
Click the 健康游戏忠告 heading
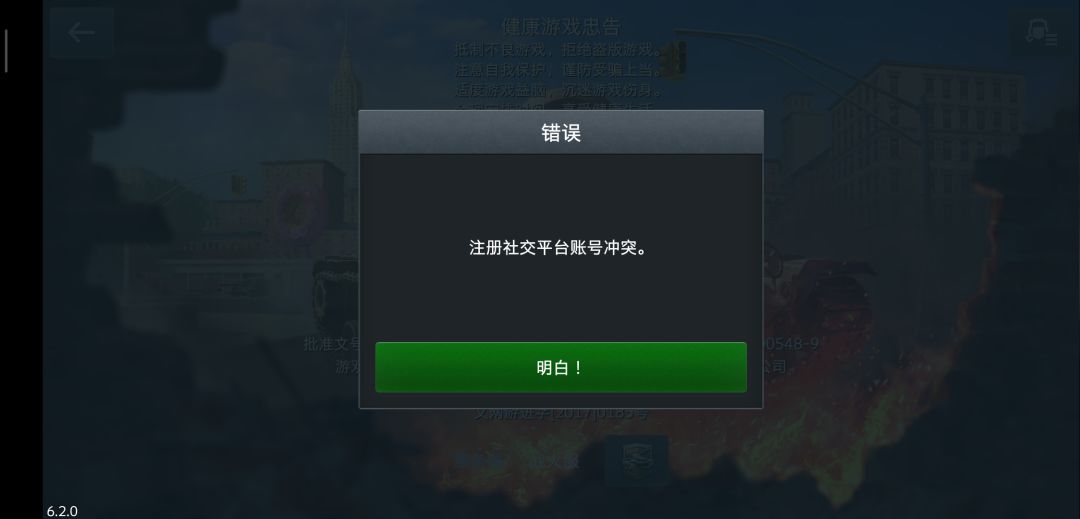pyautogui.click(x=561, y=27)
